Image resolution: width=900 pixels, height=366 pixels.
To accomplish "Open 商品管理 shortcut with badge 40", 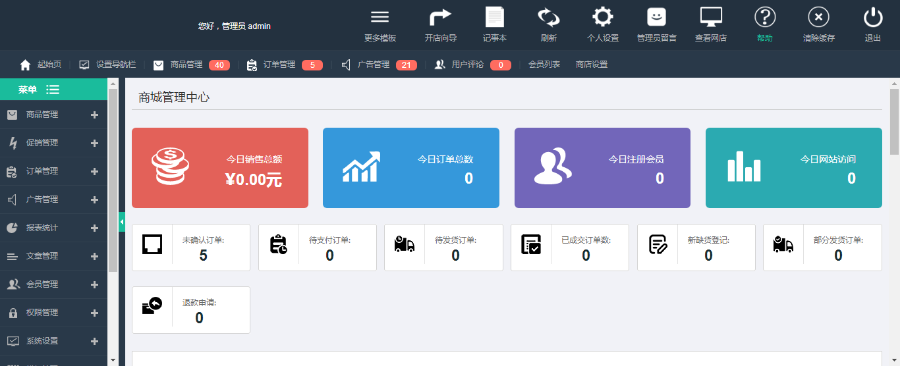I will pos(191,65).
